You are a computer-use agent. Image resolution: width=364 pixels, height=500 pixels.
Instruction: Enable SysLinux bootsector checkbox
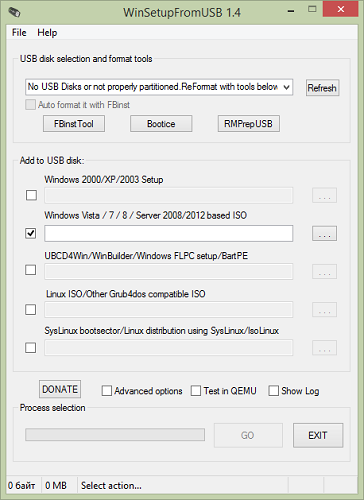[31, 348]
